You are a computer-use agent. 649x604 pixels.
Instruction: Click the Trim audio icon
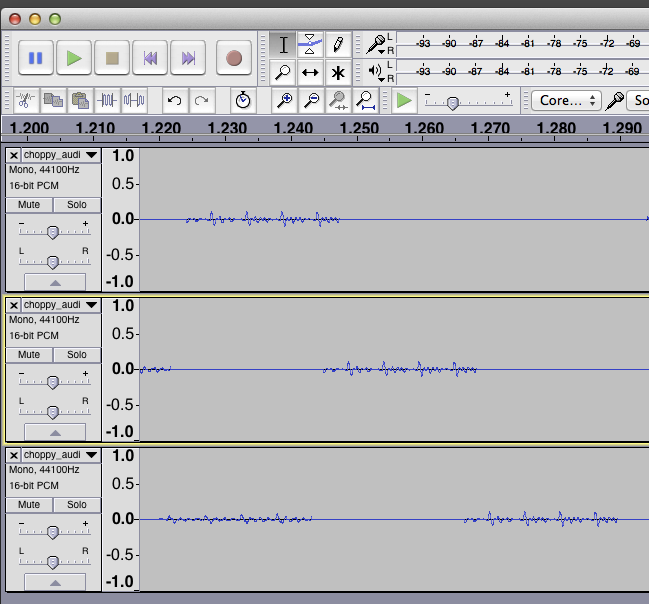tap(107, 100)
